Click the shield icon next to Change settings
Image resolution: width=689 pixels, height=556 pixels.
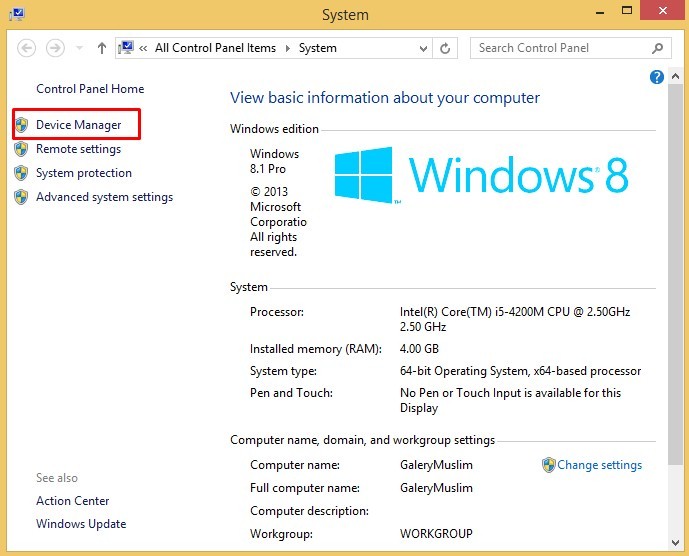pos(548,465)
